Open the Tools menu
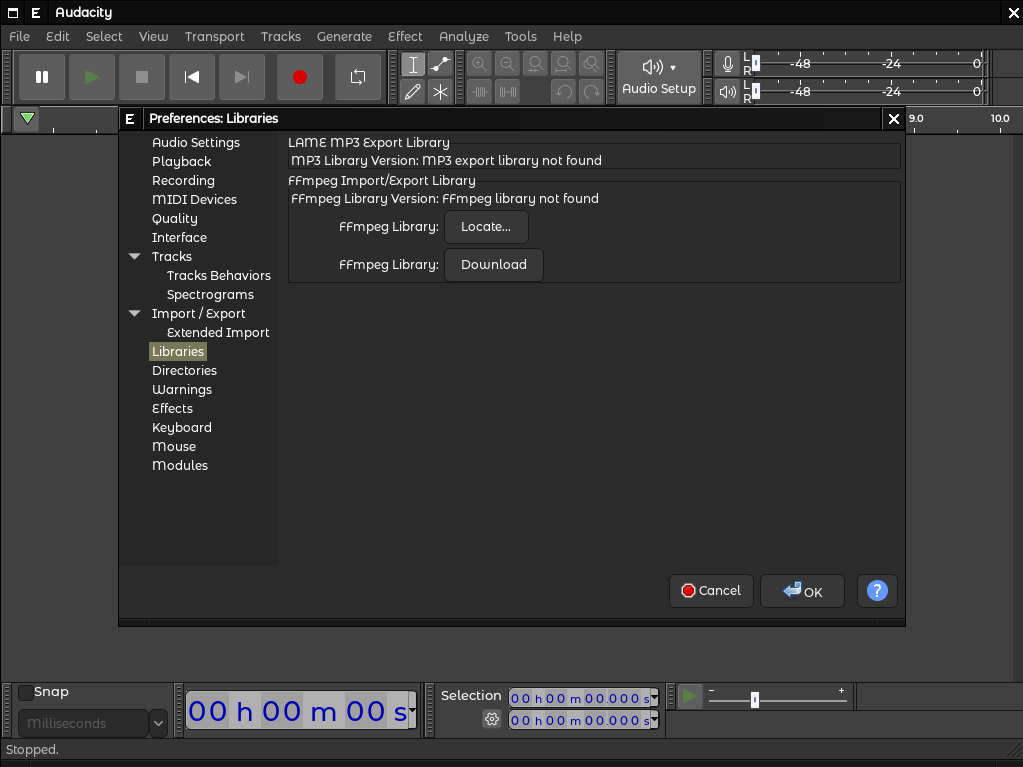 521,37
